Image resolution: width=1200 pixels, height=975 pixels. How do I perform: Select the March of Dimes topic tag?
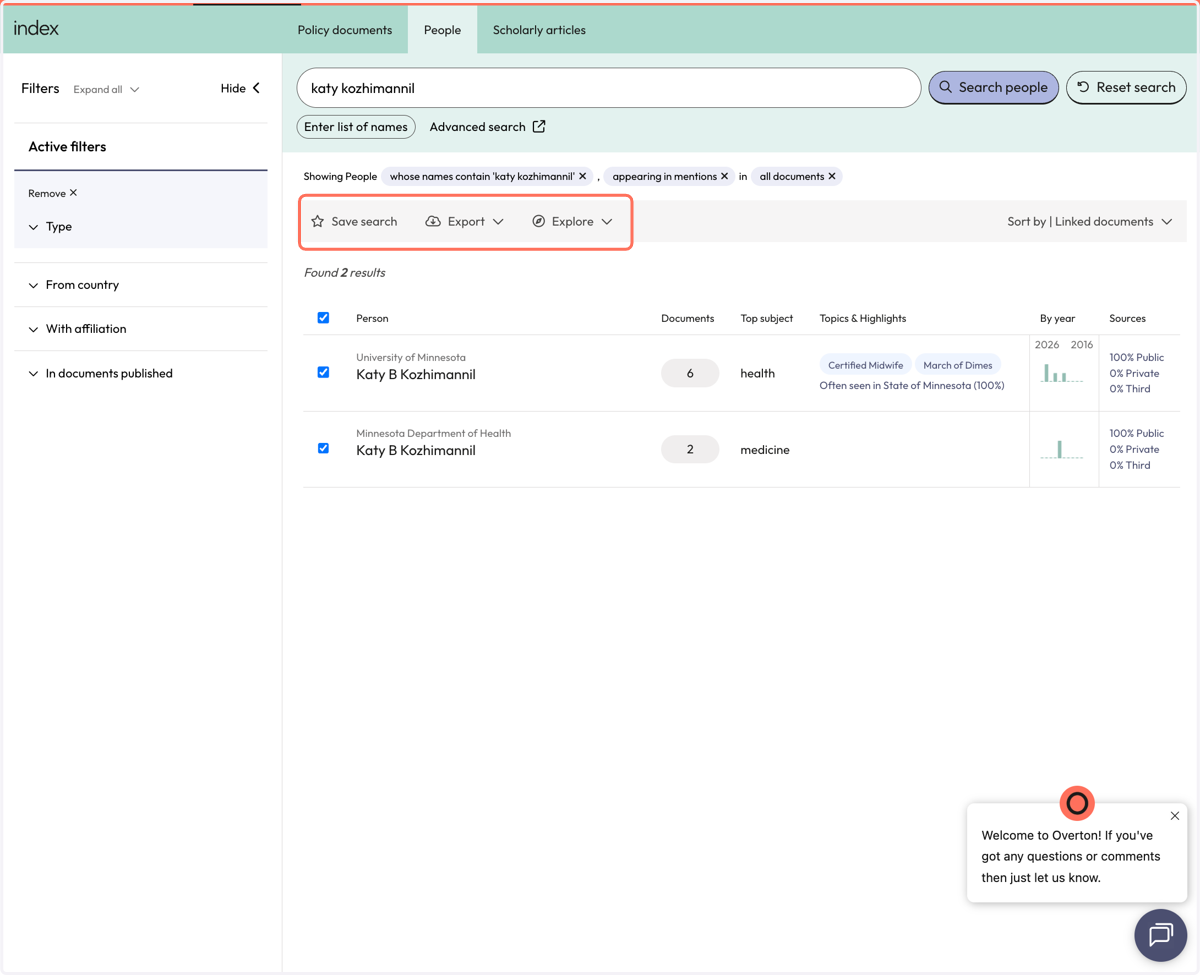tap(958, 365)
